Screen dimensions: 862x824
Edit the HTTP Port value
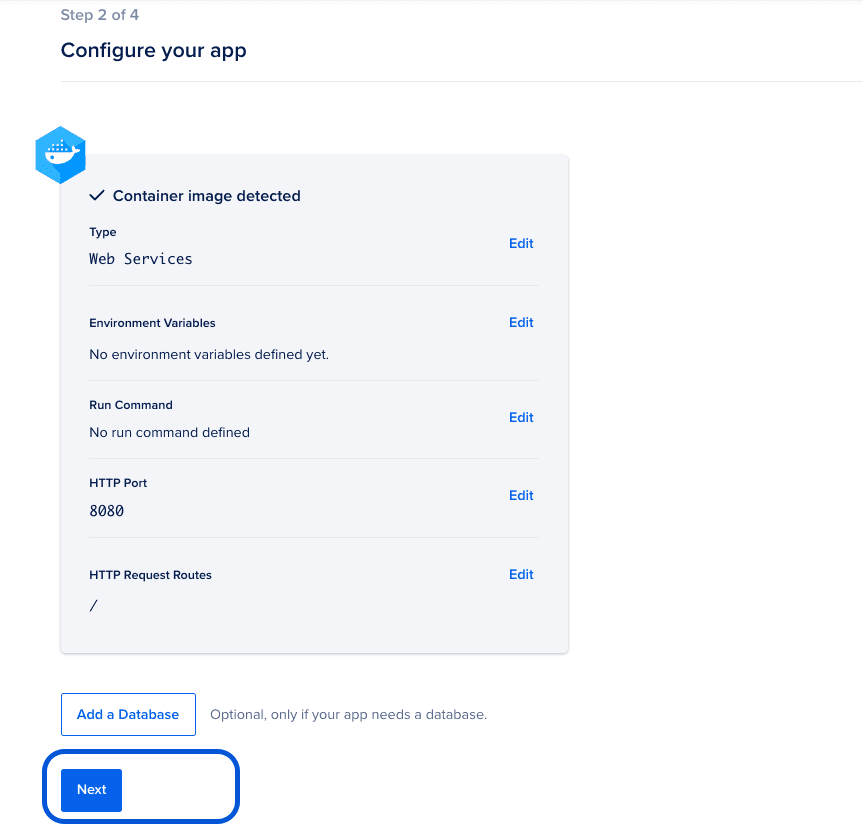[x=521, y=495]
